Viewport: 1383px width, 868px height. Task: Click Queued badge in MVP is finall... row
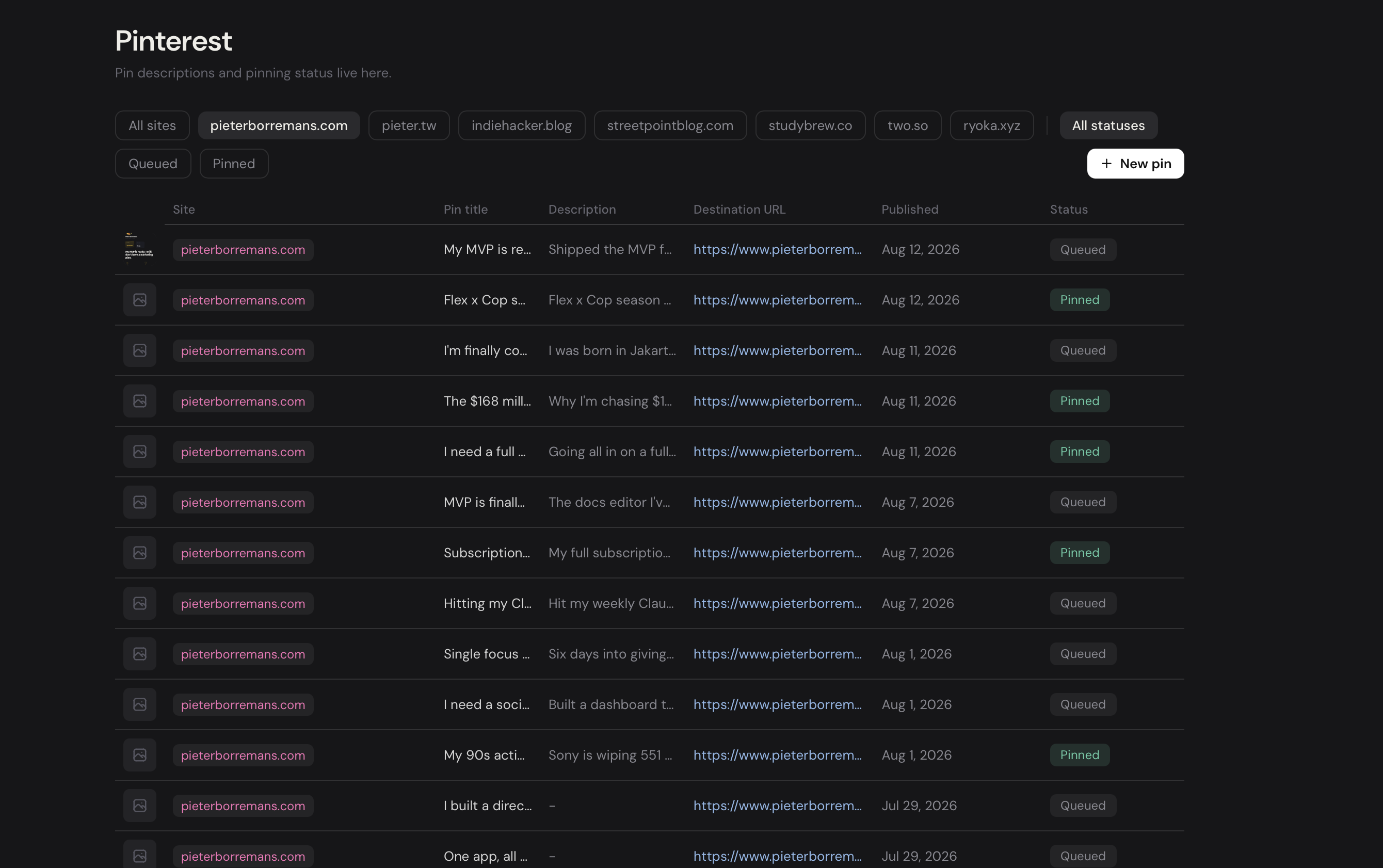1083,502
